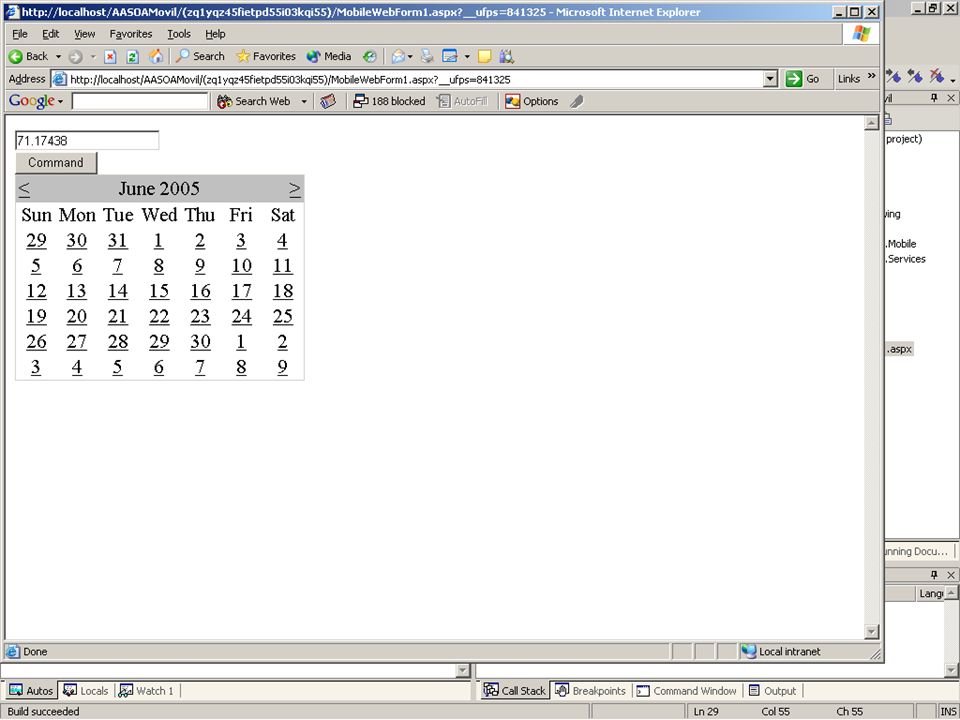Click the Google search input box

point(140,102)
